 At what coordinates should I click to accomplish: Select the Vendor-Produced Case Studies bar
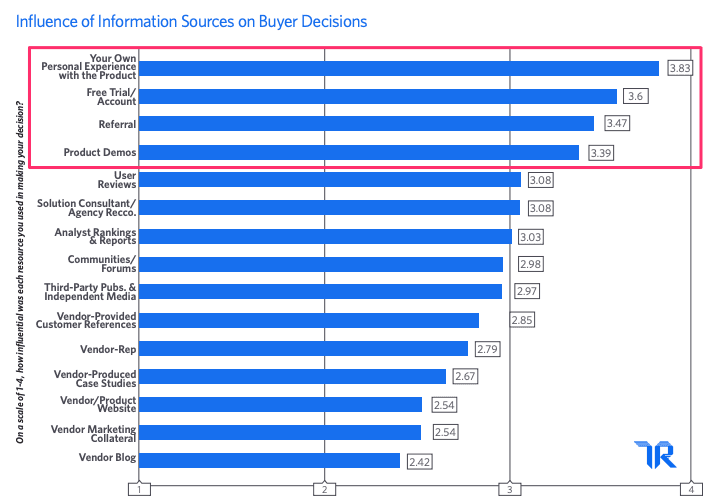click(291, 376)
